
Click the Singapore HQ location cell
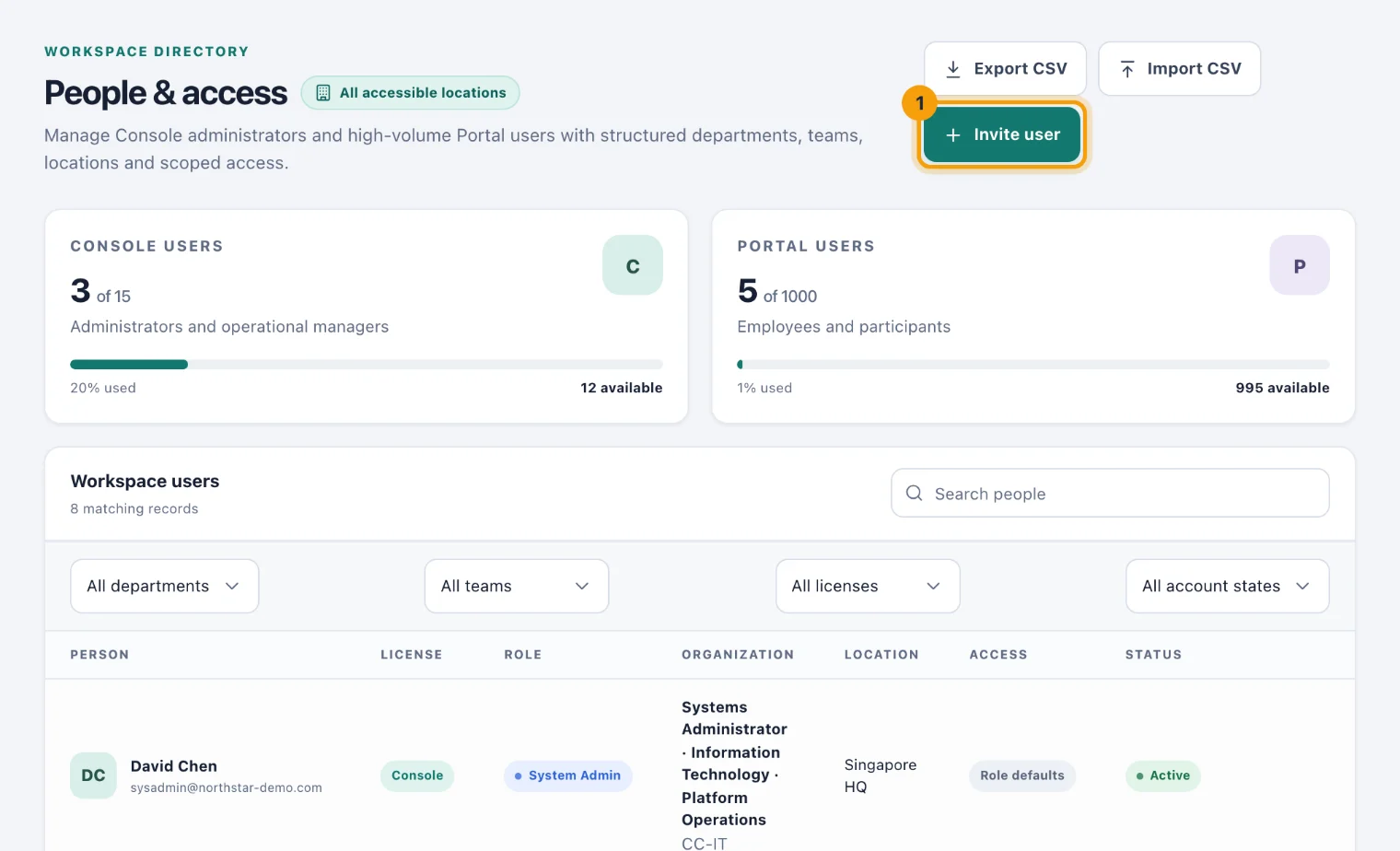[881, 775]
